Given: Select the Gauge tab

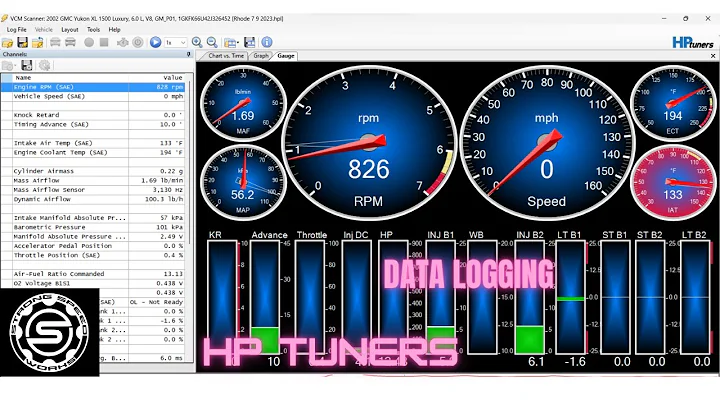Looking at the screenshot, I should pos(286,56).
